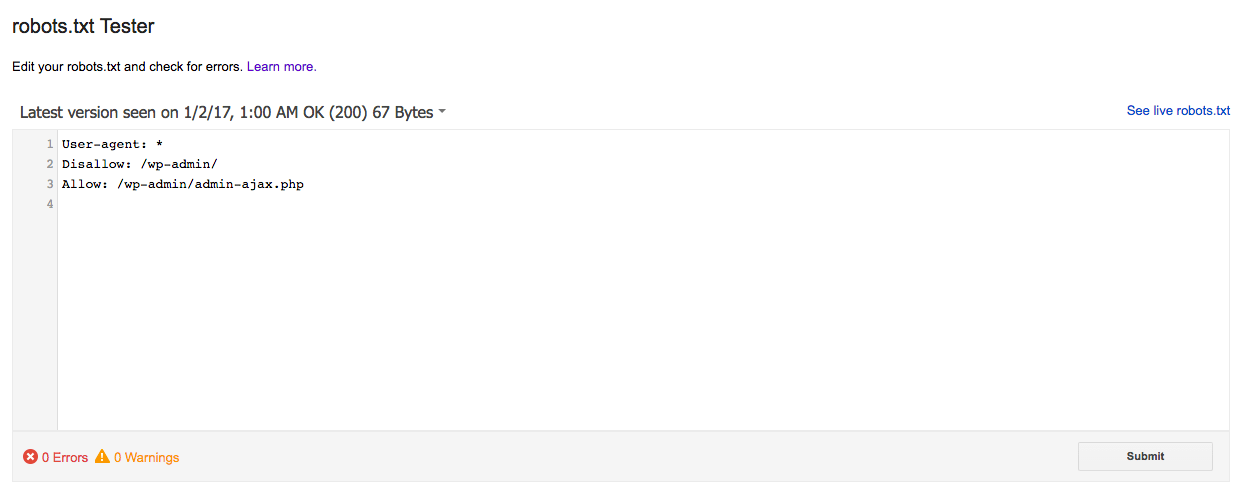Click the 0 Warnings label
Viewport: 1240px width, 493px height.
point(146,458)
